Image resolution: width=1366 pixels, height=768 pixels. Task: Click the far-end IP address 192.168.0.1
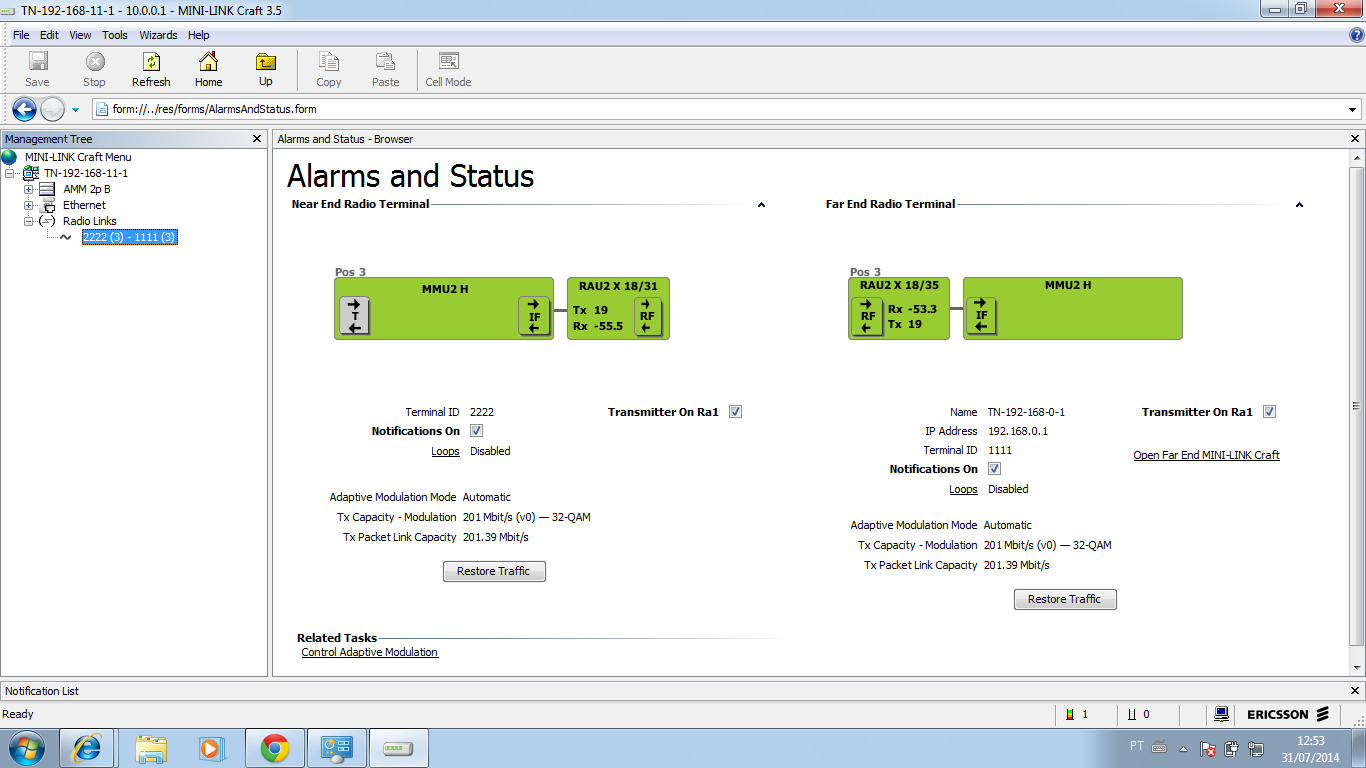pos(1018,431)
